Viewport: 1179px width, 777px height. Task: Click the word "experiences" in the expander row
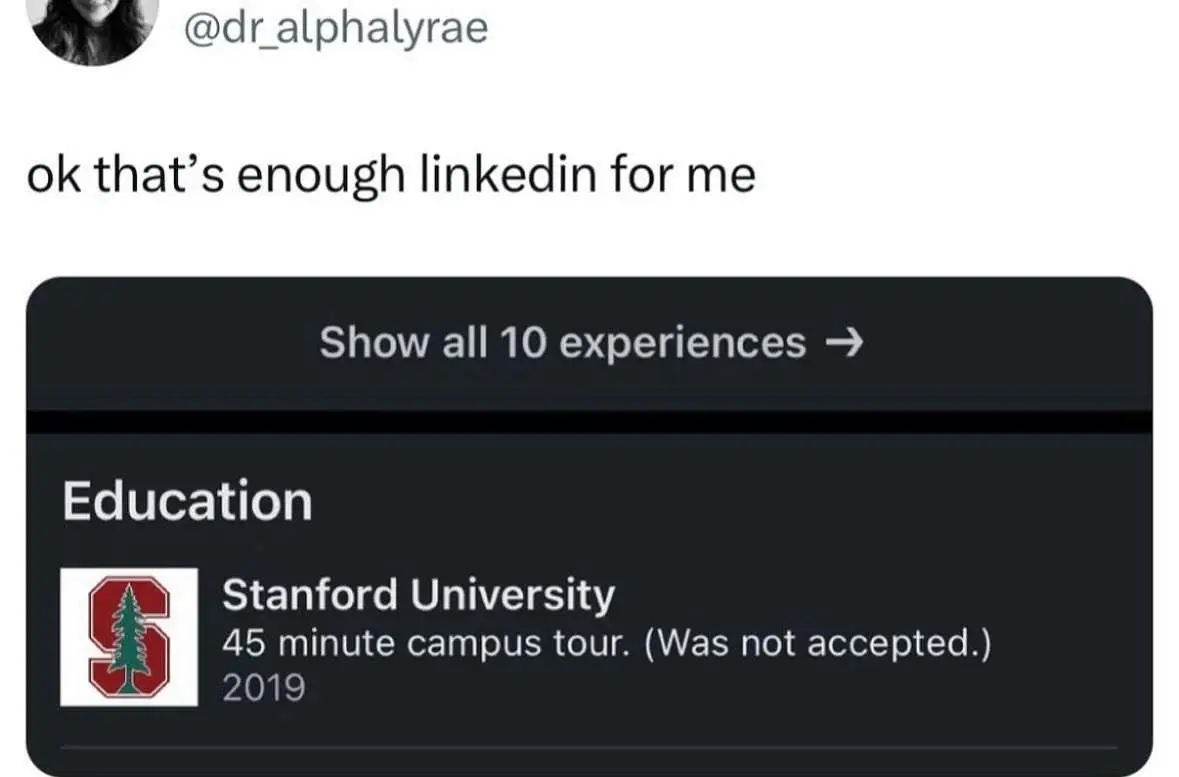[x=682, y=343]
